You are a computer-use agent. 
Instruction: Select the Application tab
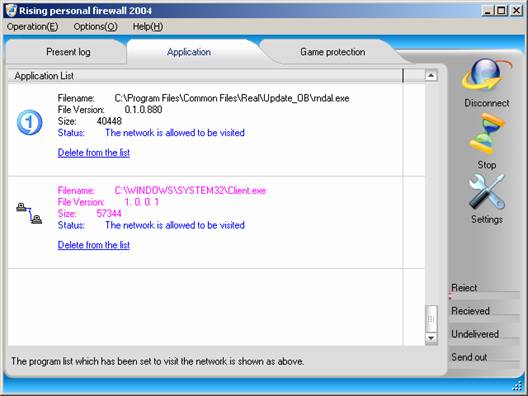[189, 52]
